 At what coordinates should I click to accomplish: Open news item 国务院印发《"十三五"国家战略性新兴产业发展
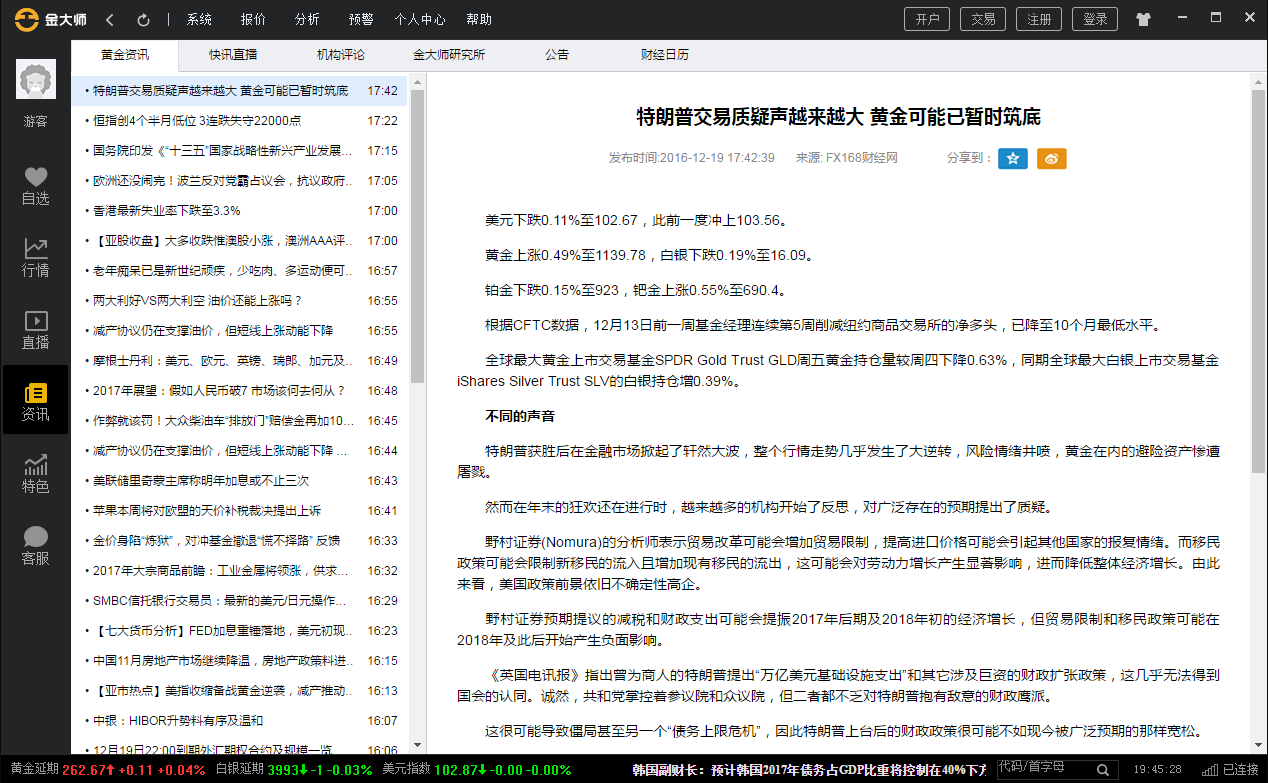(x=239, y=151)
